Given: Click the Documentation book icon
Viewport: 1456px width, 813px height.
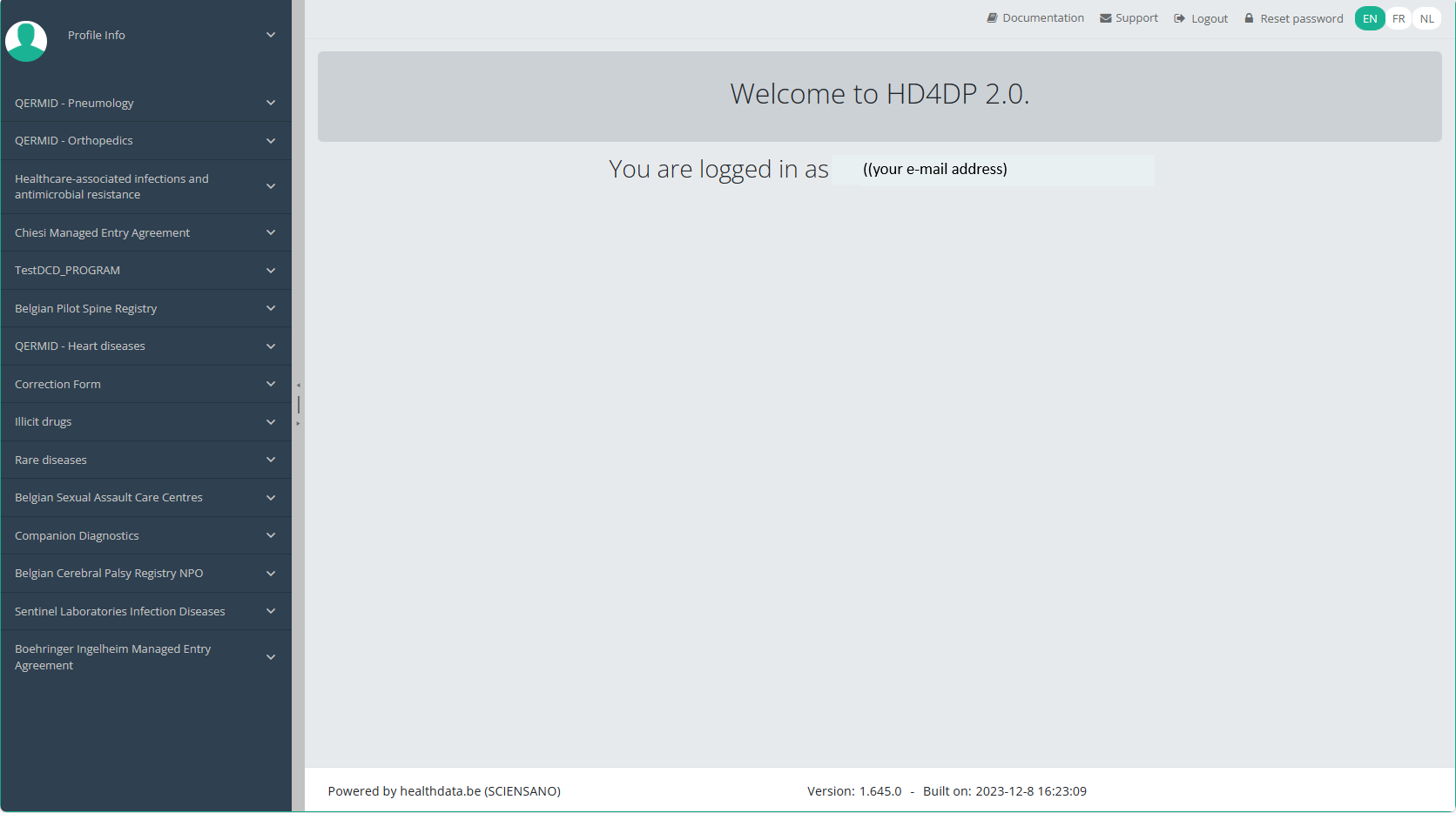Looking at the screenshot, I should pos(992,18).
